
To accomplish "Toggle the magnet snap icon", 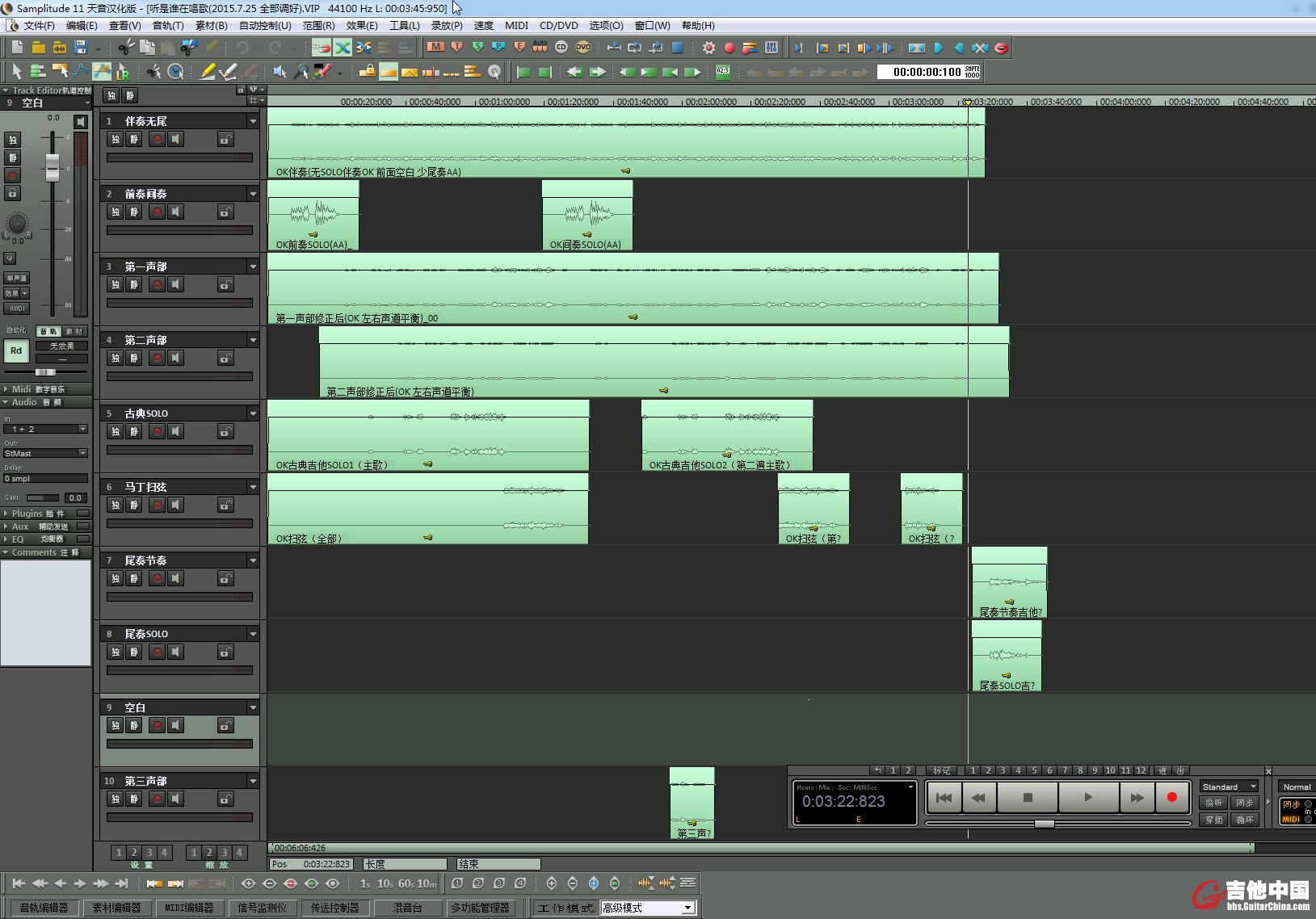I will (x=322, y=48).
